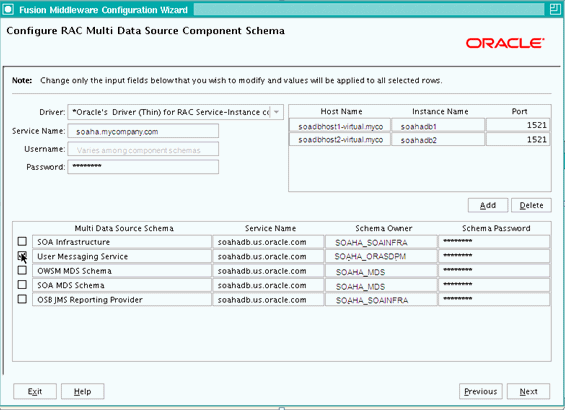The image size is (565, 410).
Task: Select the SOA Infrastructure schema name cell
Action: (x=122, y=242)
